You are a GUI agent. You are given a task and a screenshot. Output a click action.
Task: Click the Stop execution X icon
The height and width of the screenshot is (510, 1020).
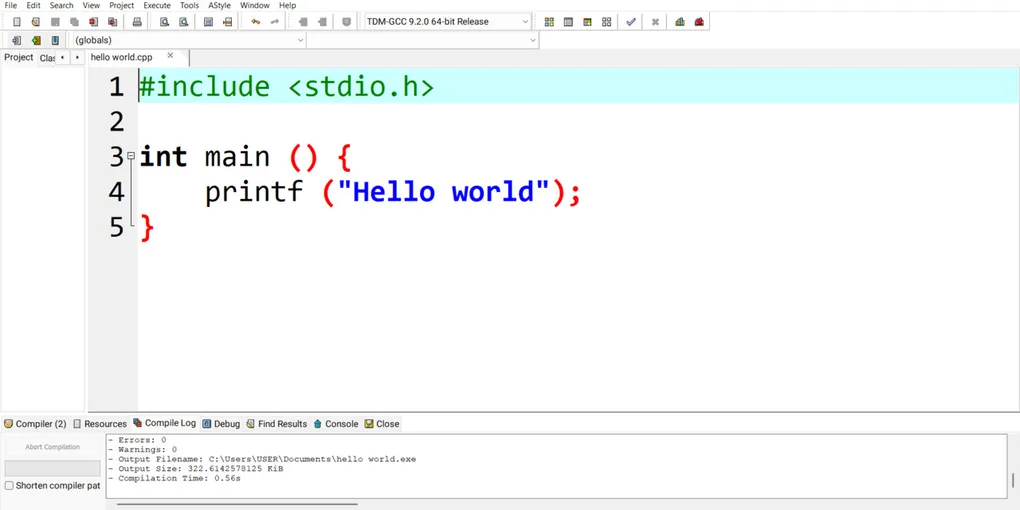click(x=655, y=21)
